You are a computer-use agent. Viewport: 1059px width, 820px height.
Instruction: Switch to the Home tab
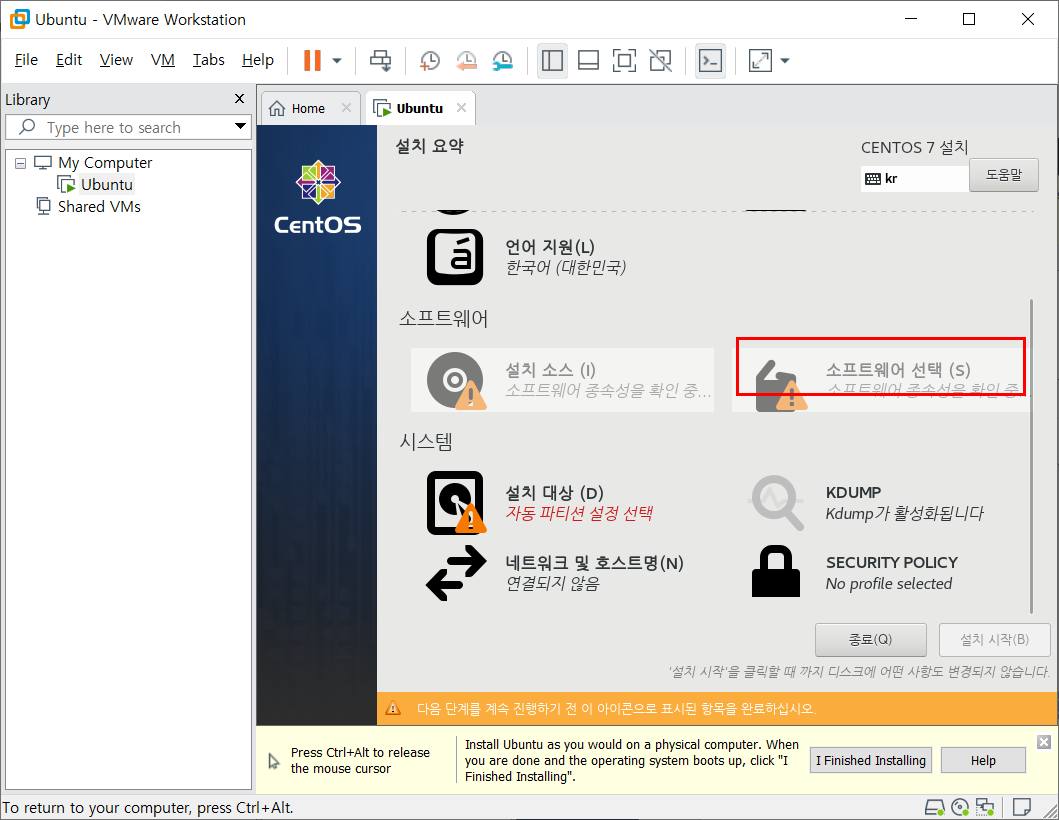pyautogui.click(x=308, y=108)
